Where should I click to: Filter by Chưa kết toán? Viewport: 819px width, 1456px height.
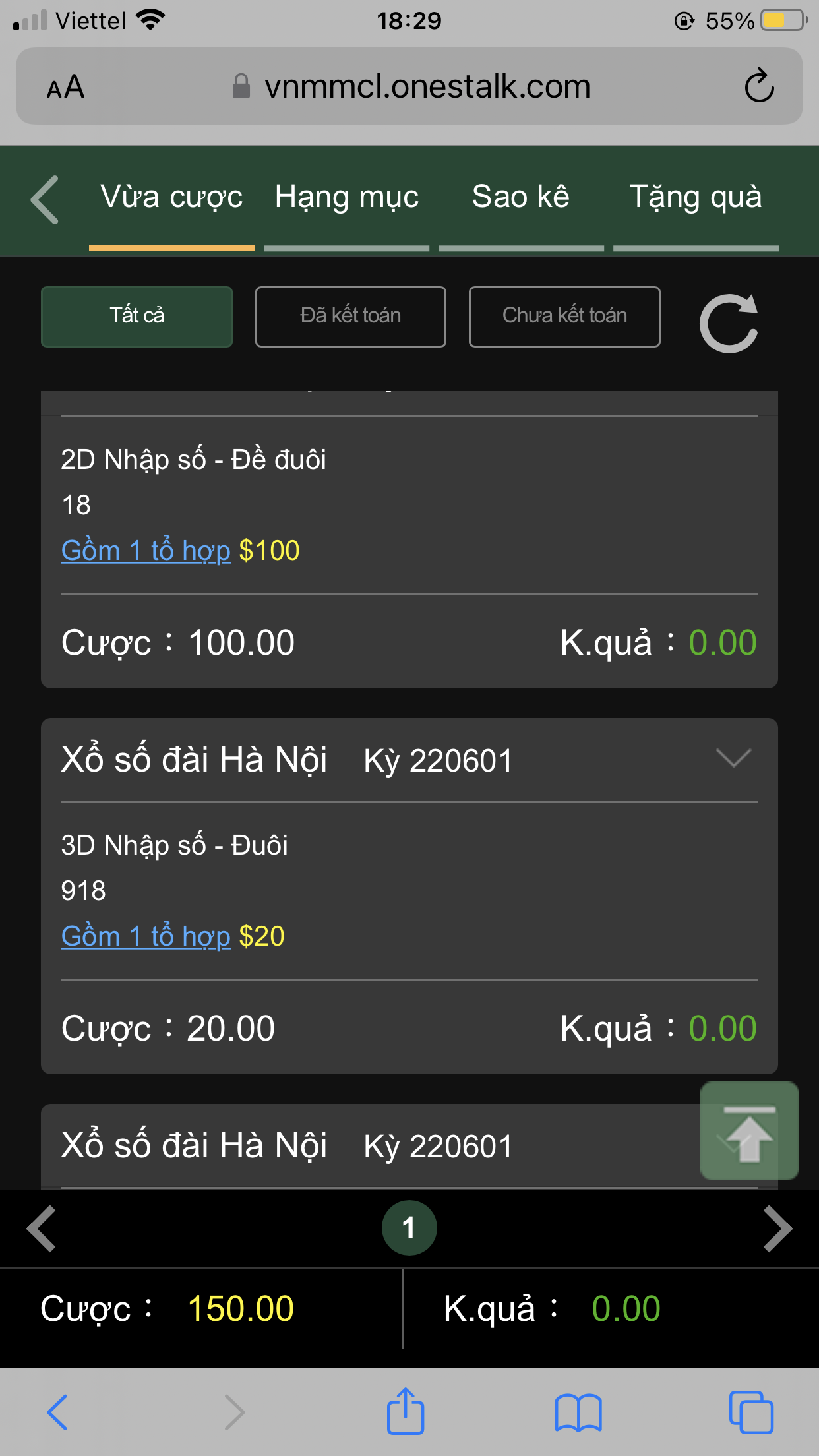click(x=564, y=317)
